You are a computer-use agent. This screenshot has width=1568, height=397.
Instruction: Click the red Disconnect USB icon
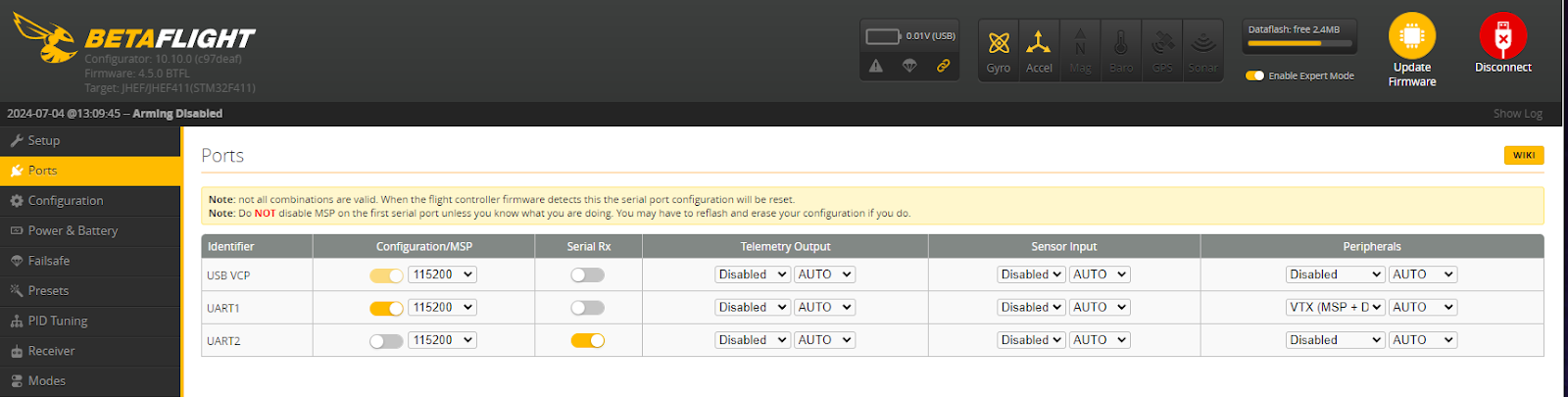point(1502,37)
